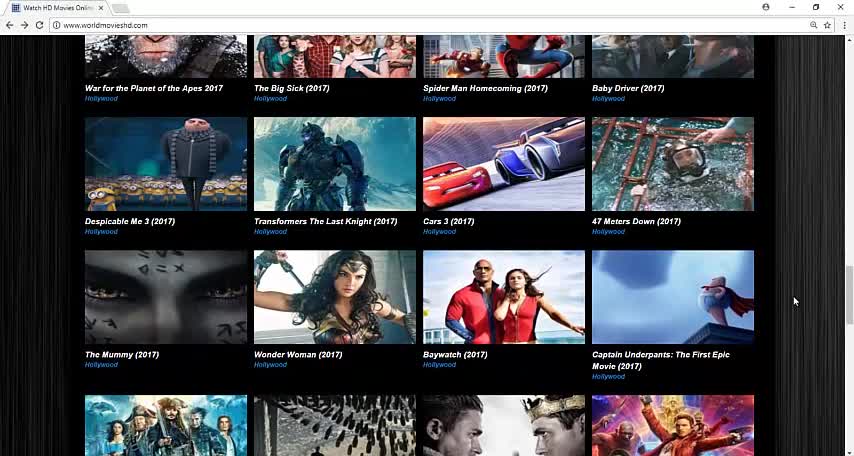Open Hollywood category under Baby Driver
Screen dimensions: 854x456
click(608, 99)
